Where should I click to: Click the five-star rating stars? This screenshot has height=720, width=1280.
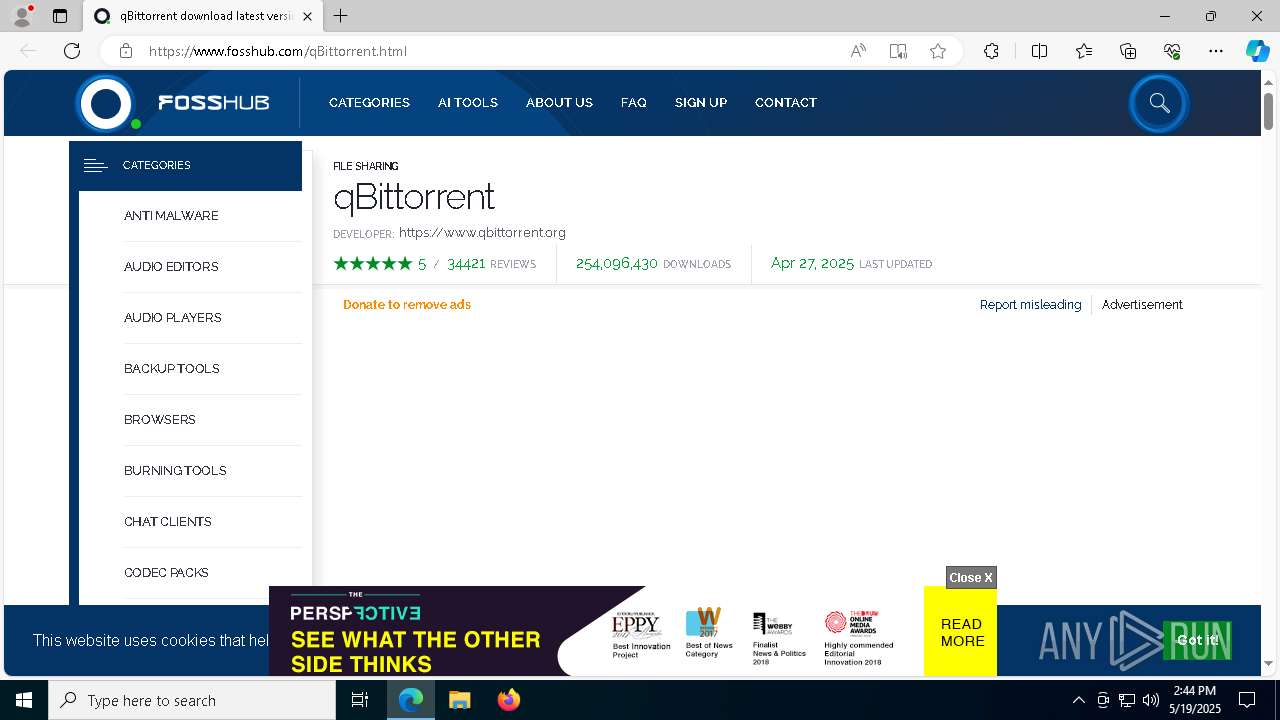(x=373, y=264)
